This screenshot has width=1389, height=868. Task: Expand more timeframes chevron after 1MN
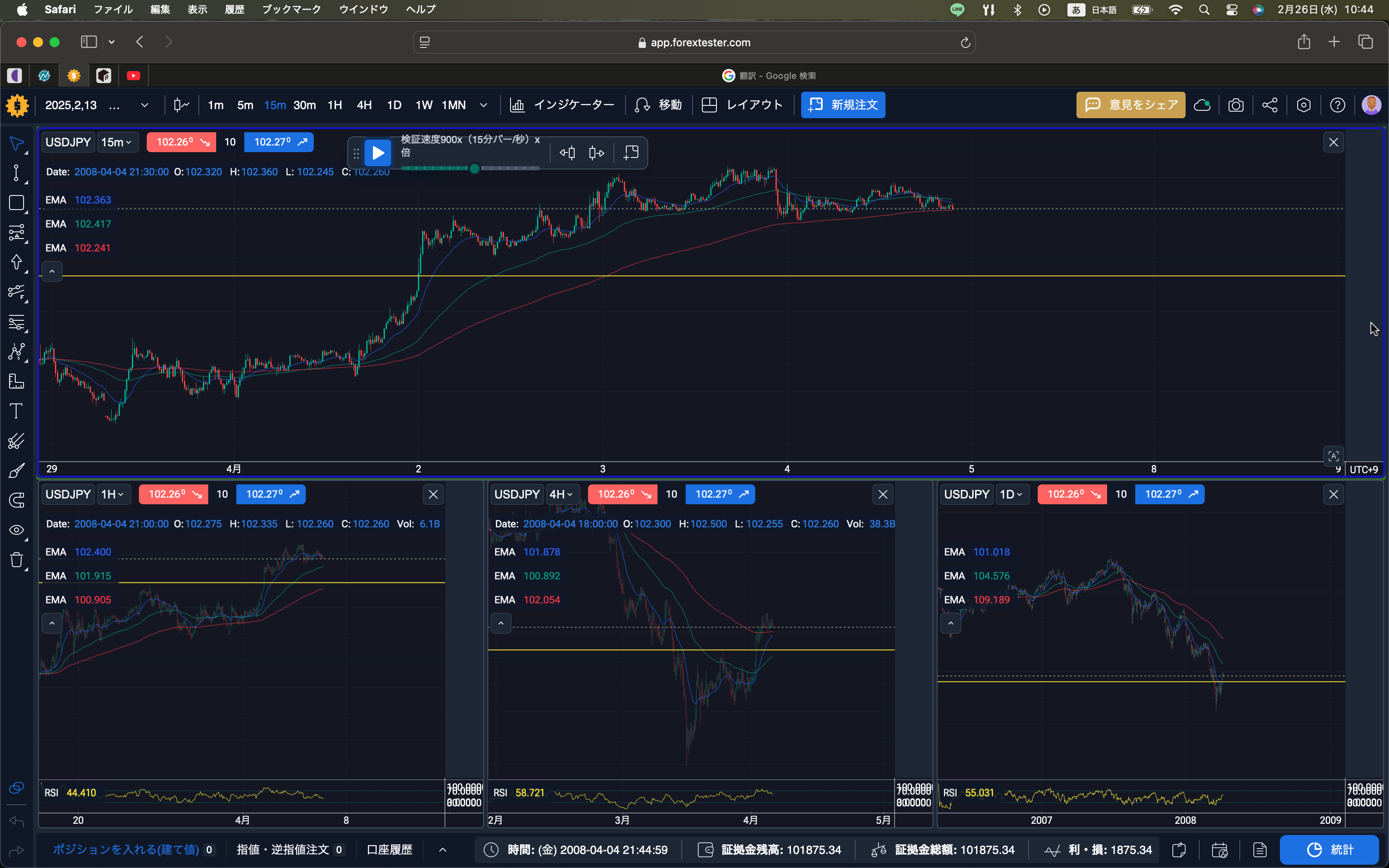(483, 105)
